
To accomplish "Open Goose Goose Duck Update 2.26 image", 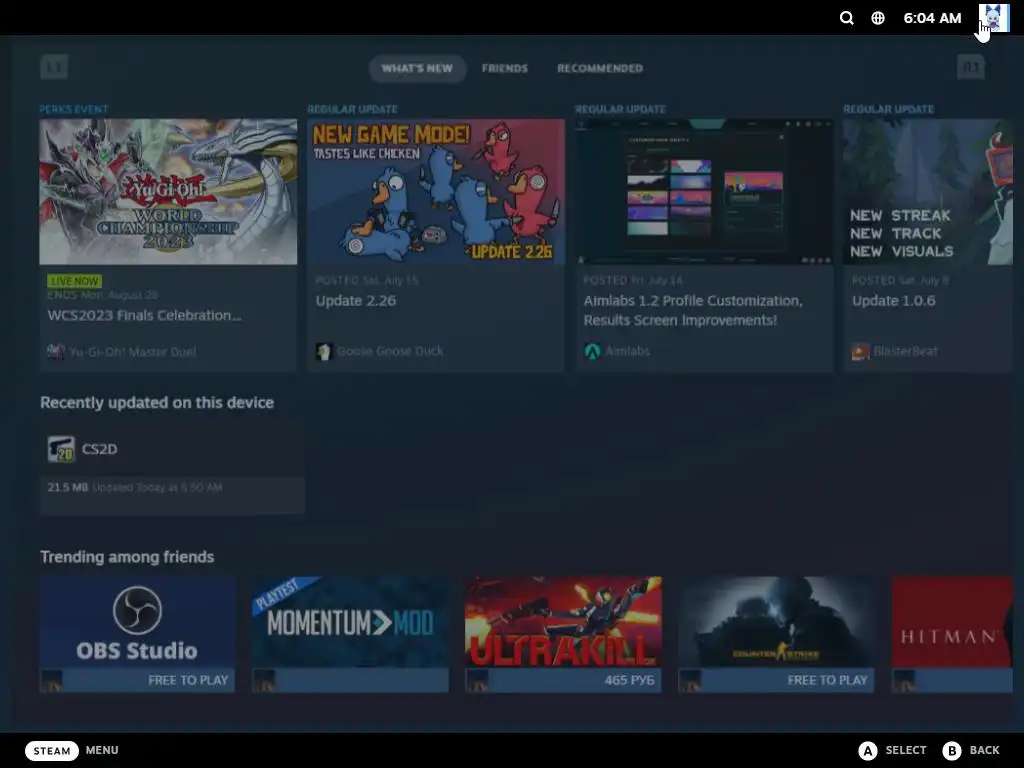I will pos(436,191).
